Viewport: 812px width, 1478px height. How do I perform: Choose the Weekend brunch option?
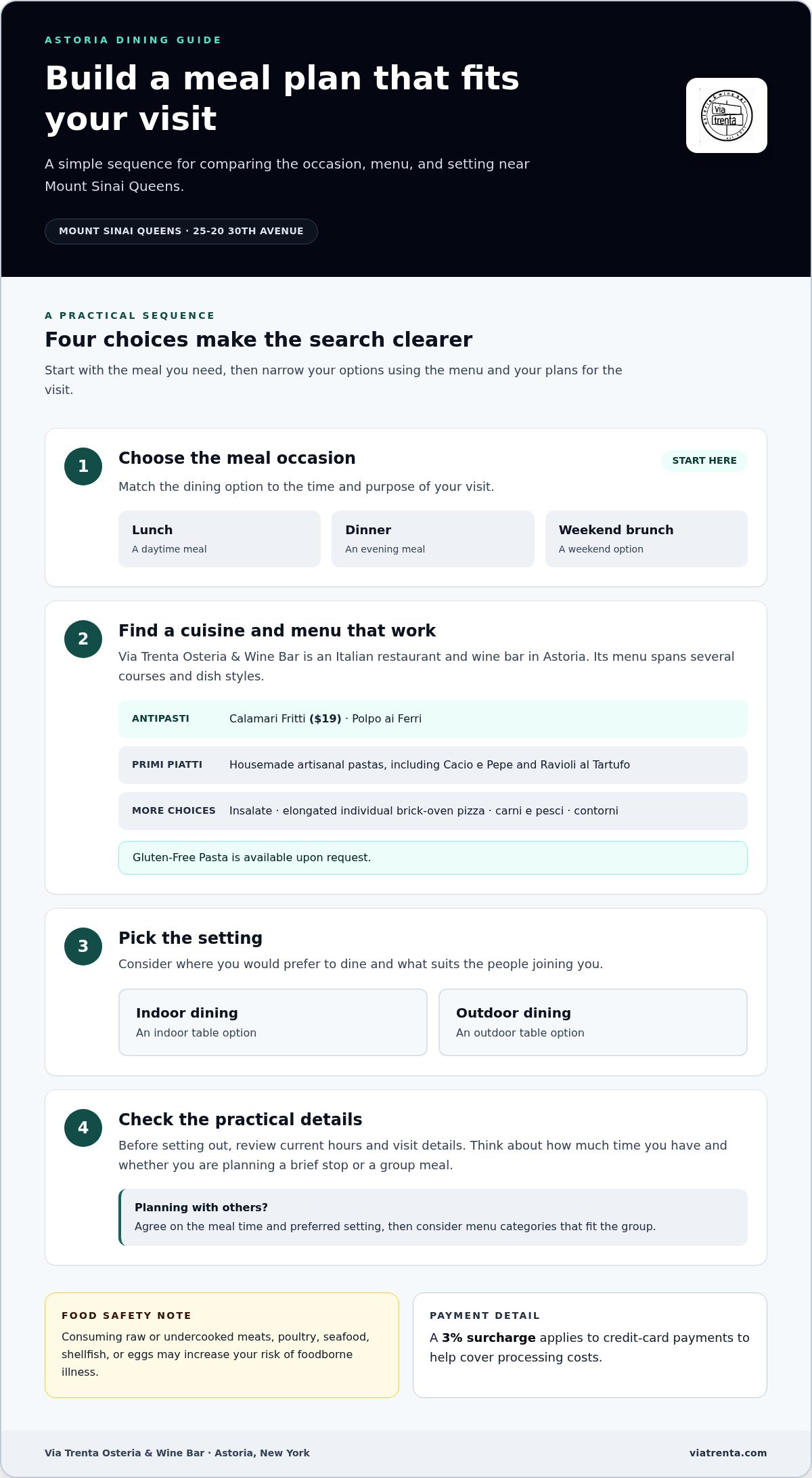(646, 539)
